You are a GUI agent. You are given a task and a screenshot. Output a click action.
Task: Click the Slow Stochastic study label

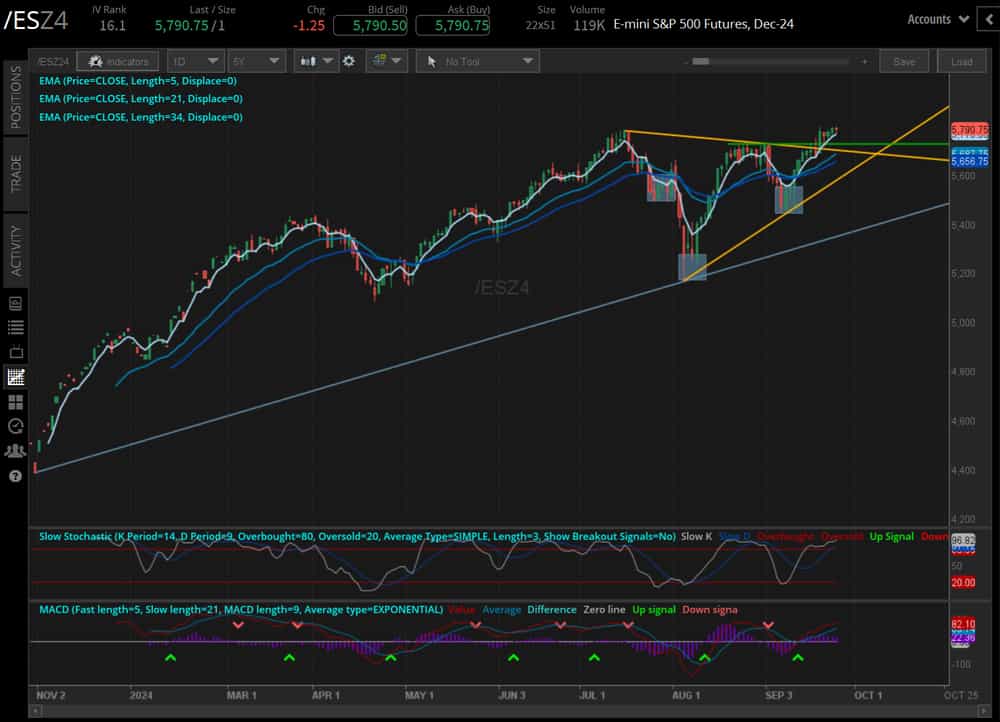[357, 536]
